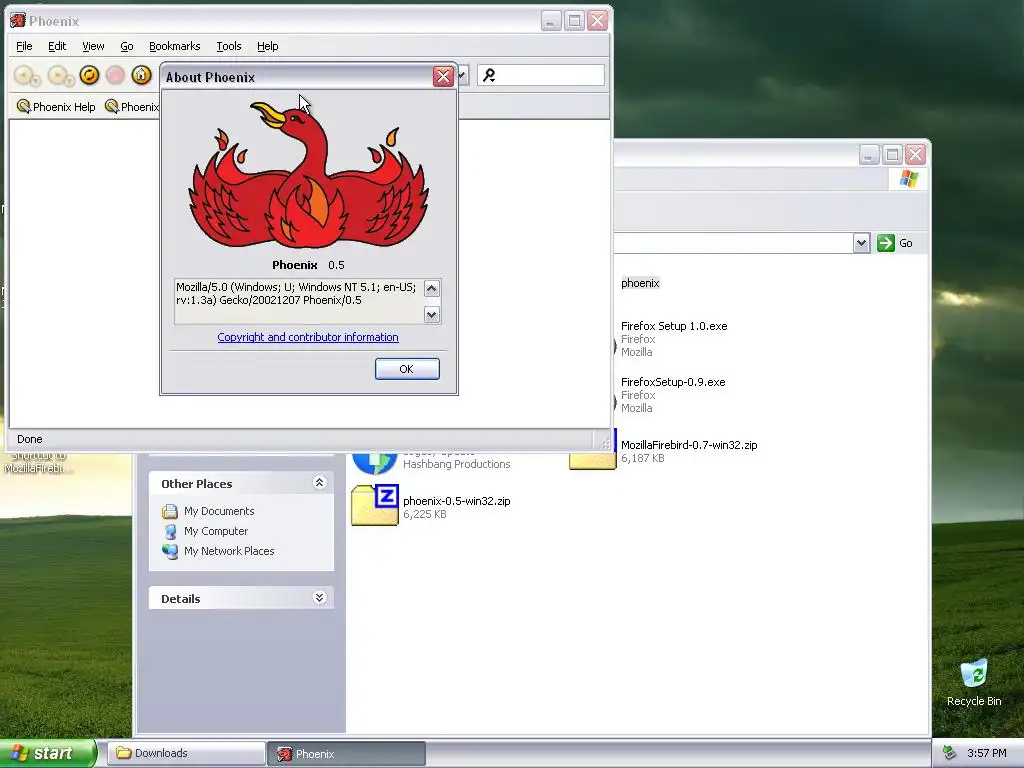Click the Done status bar text
The height and width of the screenshot is (768, 1024).
point(29,439)
